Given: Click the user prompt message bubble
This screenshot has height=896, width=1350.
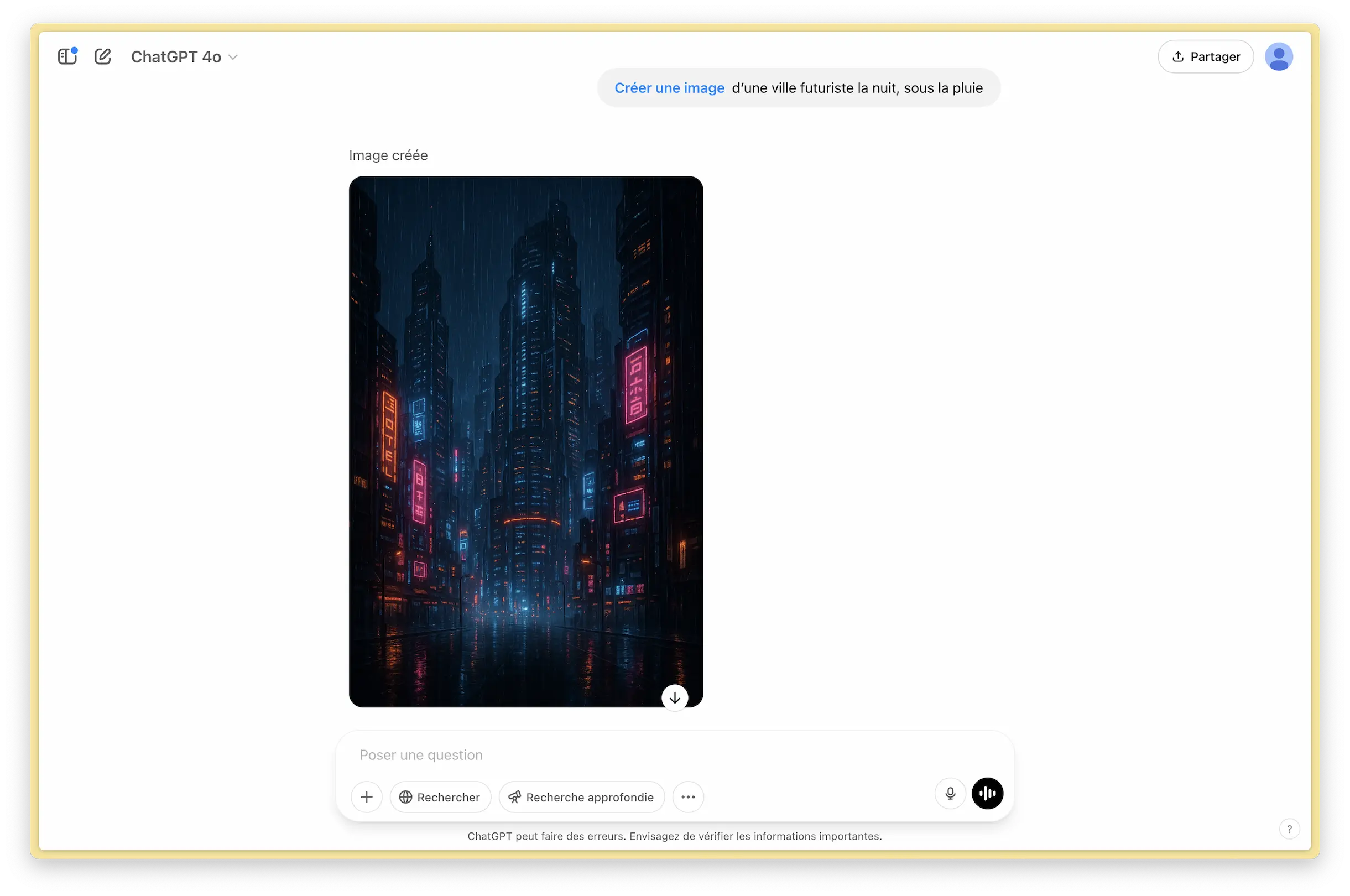Looking at the screenshot, I should [857, 88].
